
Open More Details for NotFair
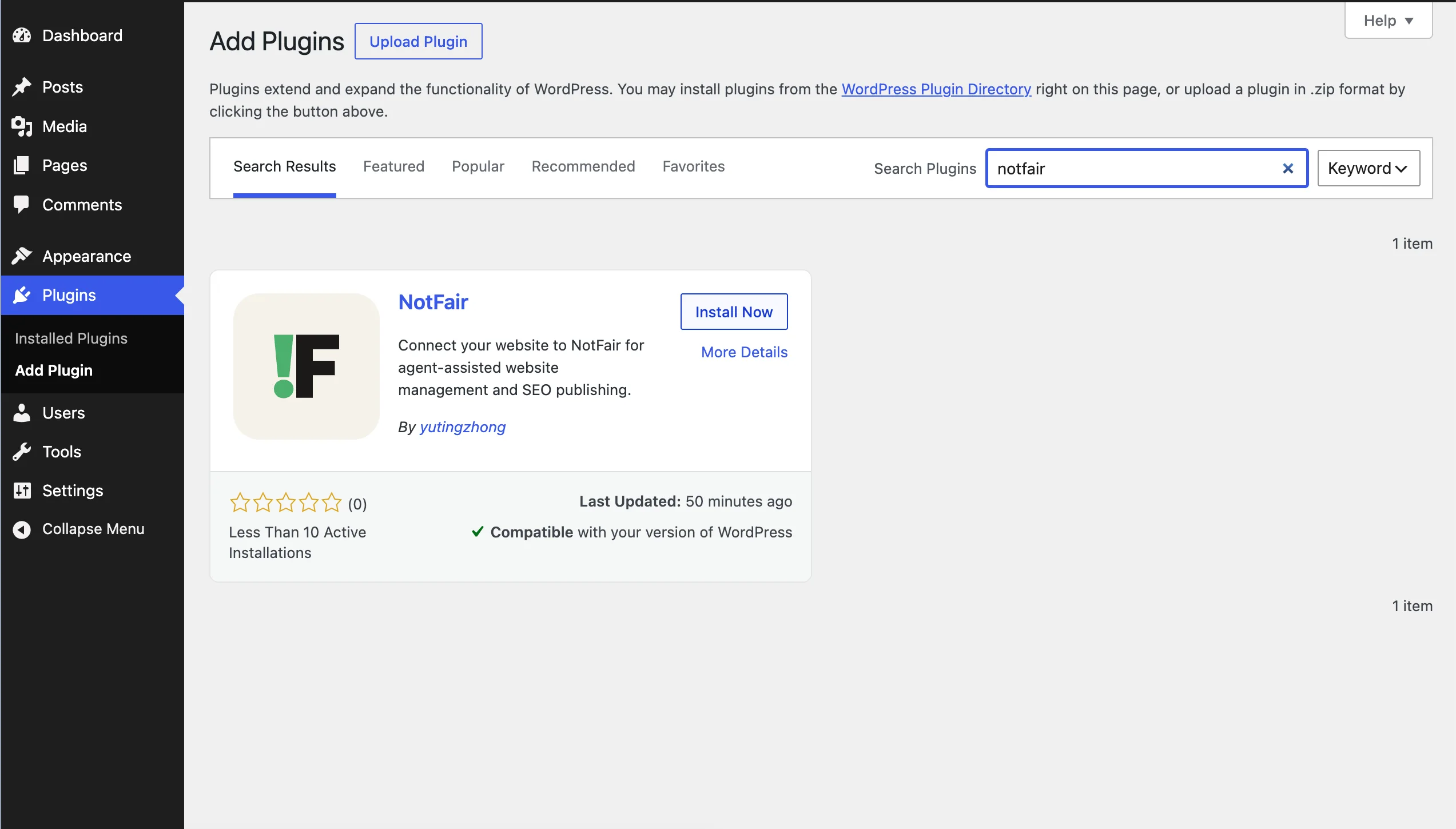click(x=744, y=352)
